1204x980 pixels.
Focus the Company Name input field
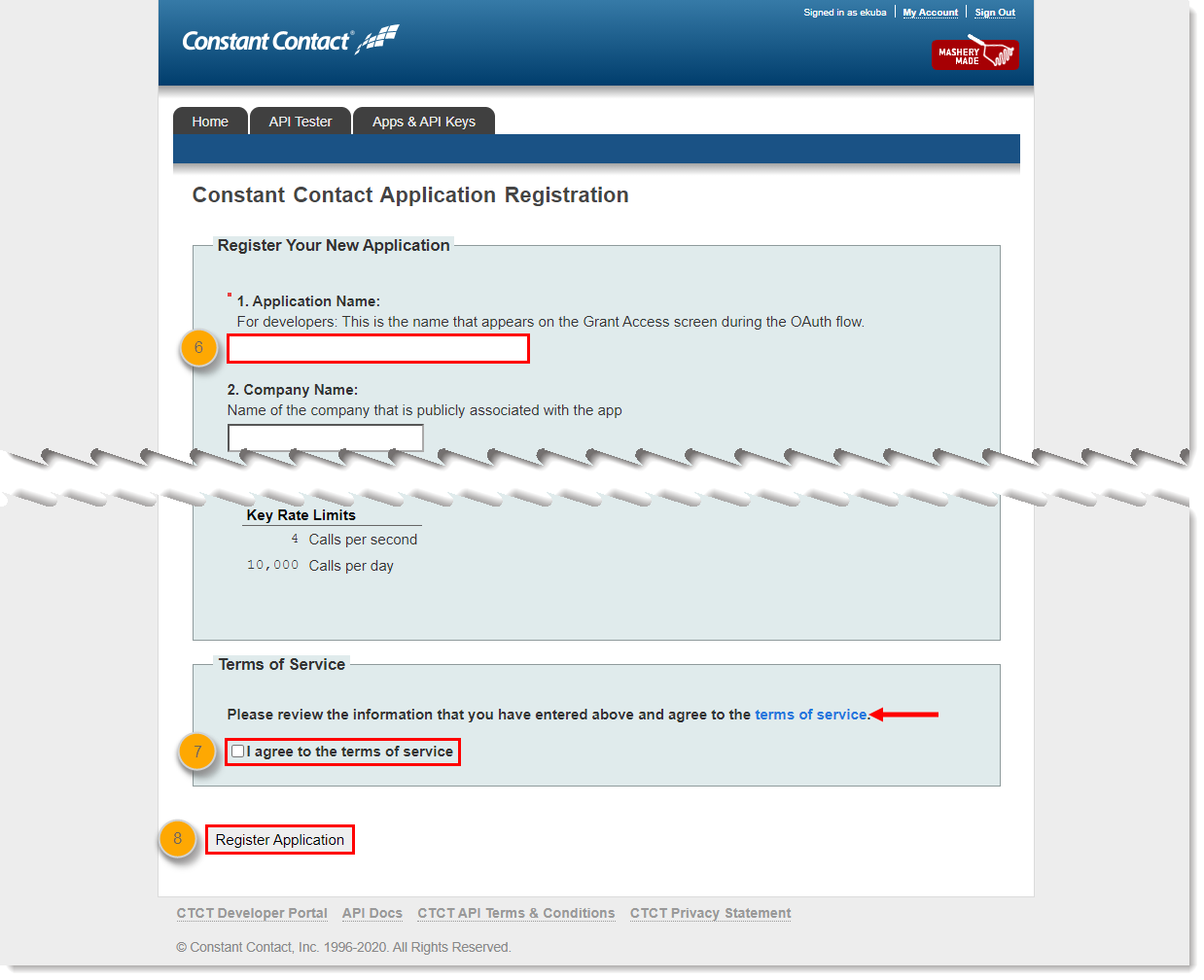point(326,437)
